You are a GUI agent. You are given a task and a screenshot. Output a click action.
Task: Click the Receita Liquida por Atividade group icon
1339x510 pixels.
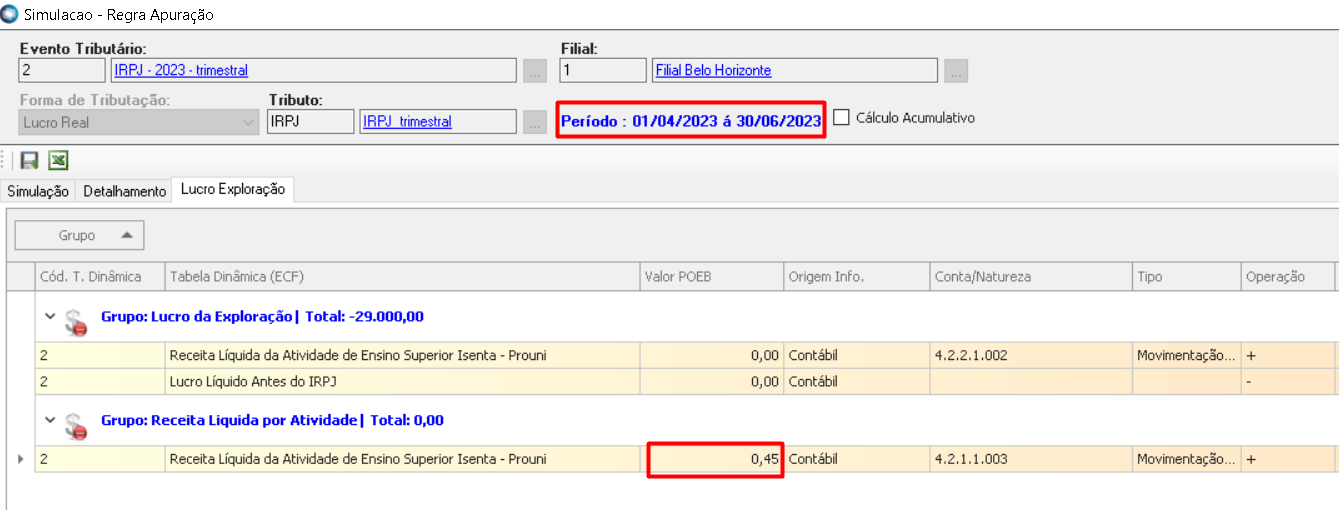pos(76,425)
